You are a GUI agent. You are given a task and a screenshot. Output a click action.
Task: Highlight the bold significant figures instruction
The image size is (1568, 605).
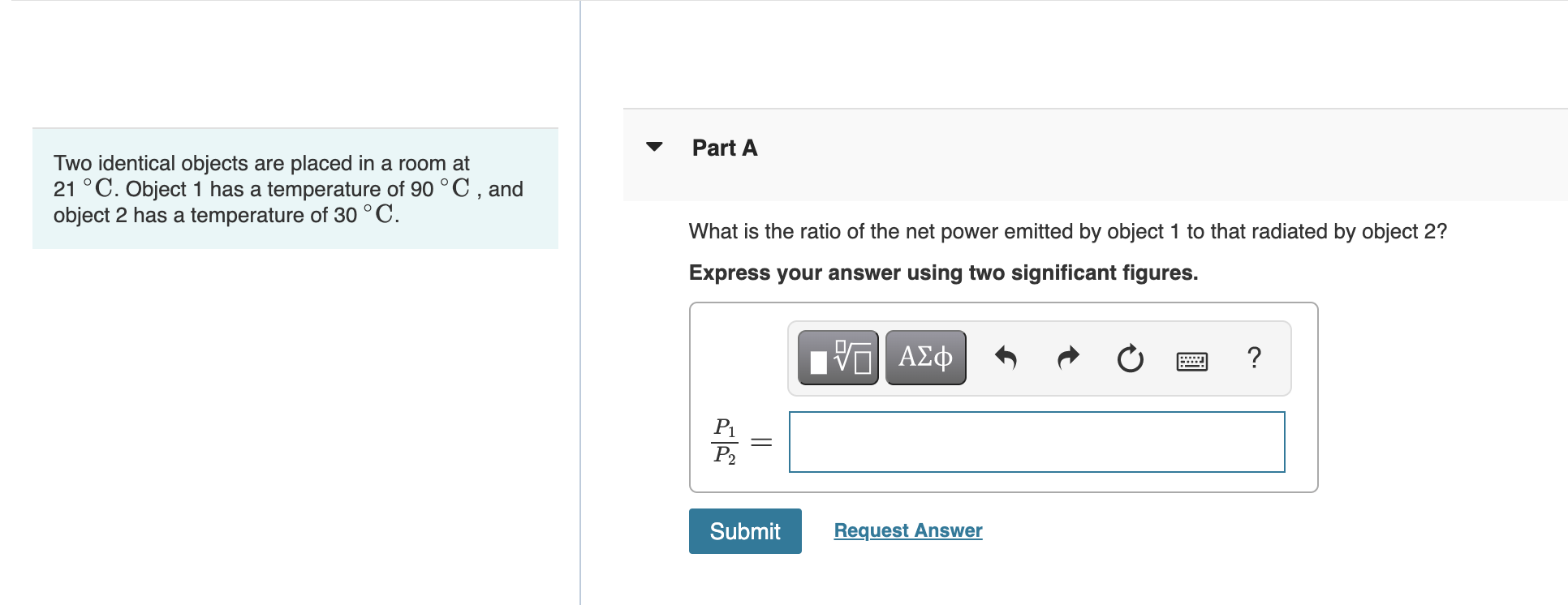tap(943, 272)
